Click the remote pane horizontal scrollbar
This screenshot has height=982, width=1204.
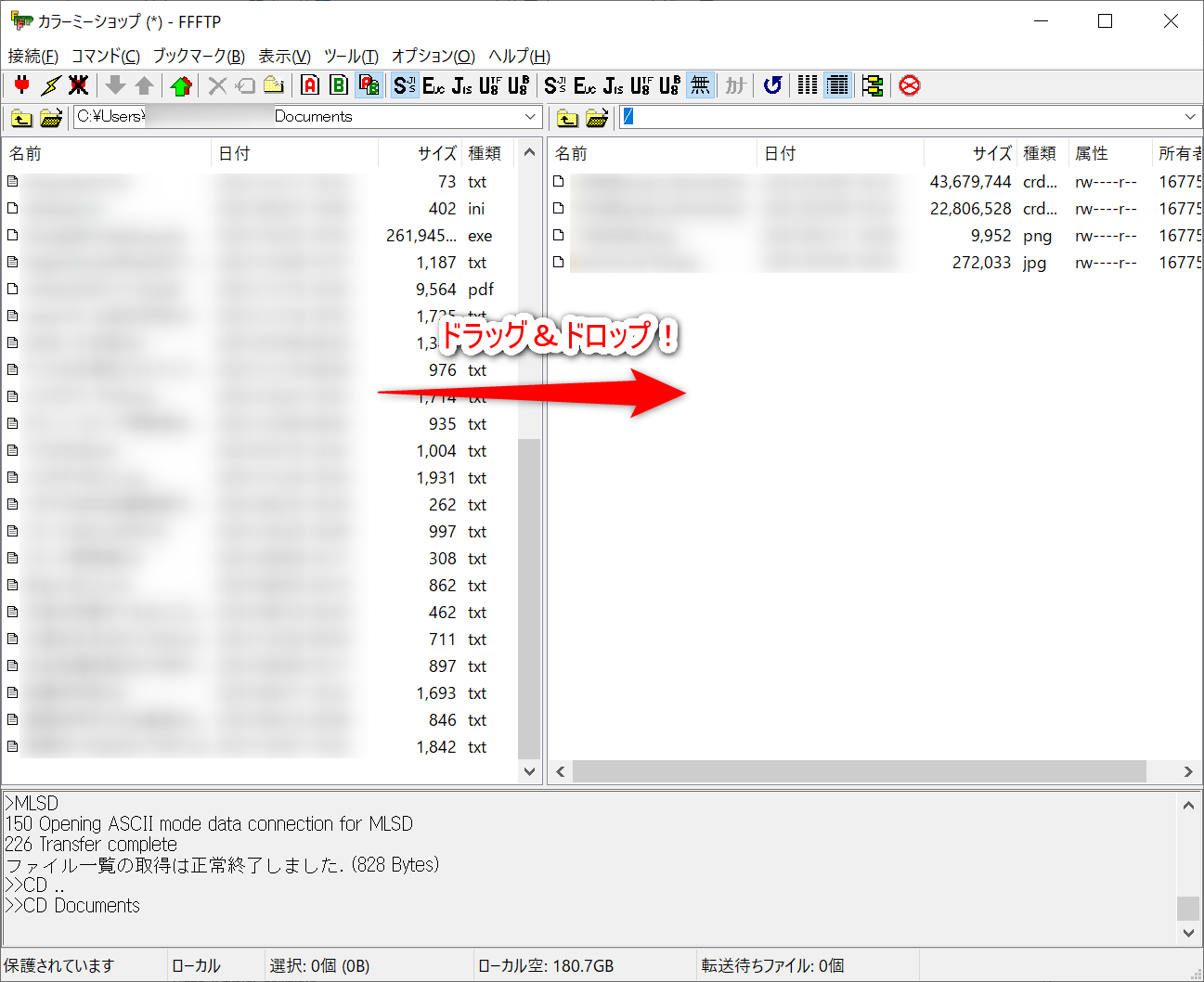pos(859,771)
